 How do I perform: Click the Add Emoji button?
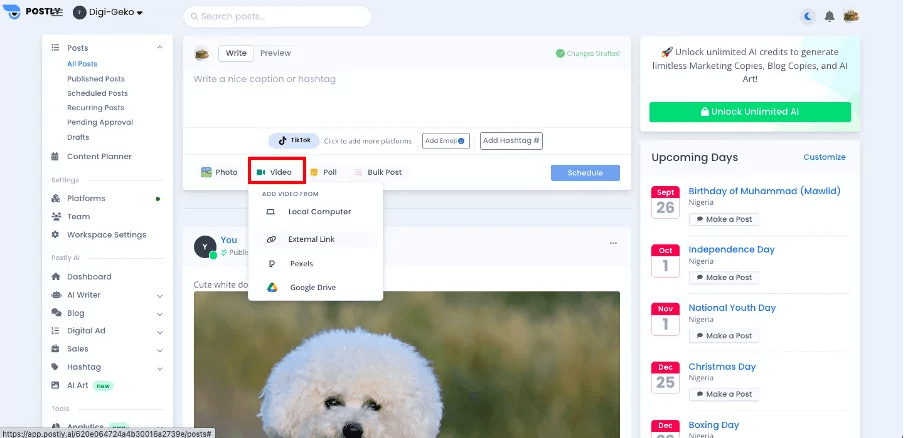point(446,141)
